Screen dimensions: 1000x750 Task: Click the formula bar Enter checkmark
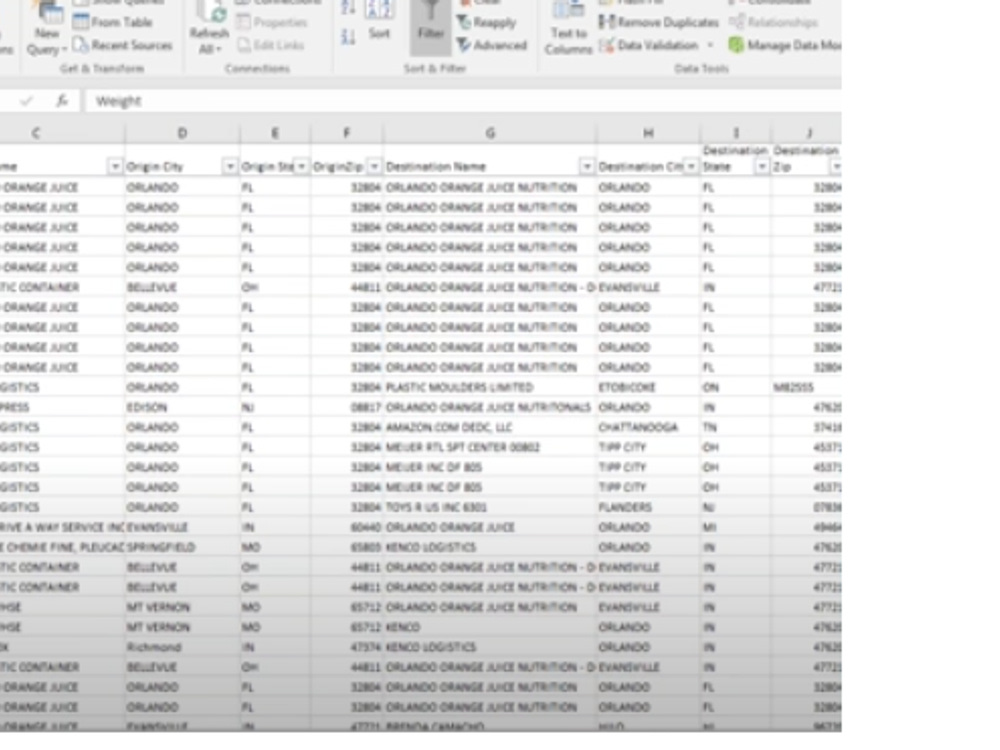(x=26, y=101)
